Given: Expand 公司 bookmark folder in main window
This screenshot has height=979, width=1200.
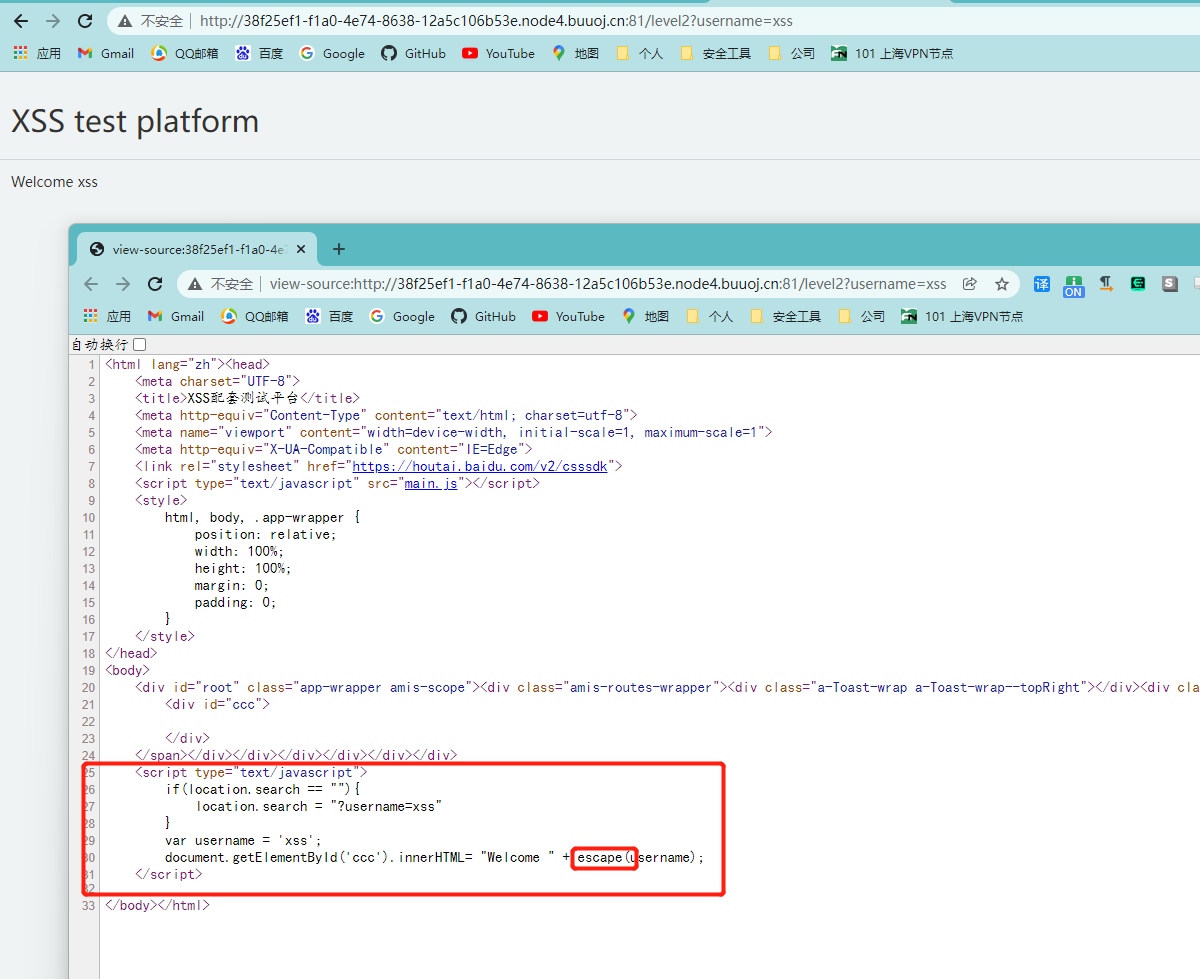Looking at the screenshot, I should [792, 53].
